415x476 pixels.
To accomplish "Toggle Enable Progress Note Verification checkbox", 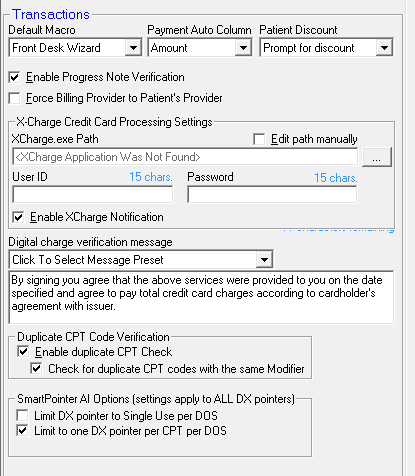I will (x=14, y=77).
